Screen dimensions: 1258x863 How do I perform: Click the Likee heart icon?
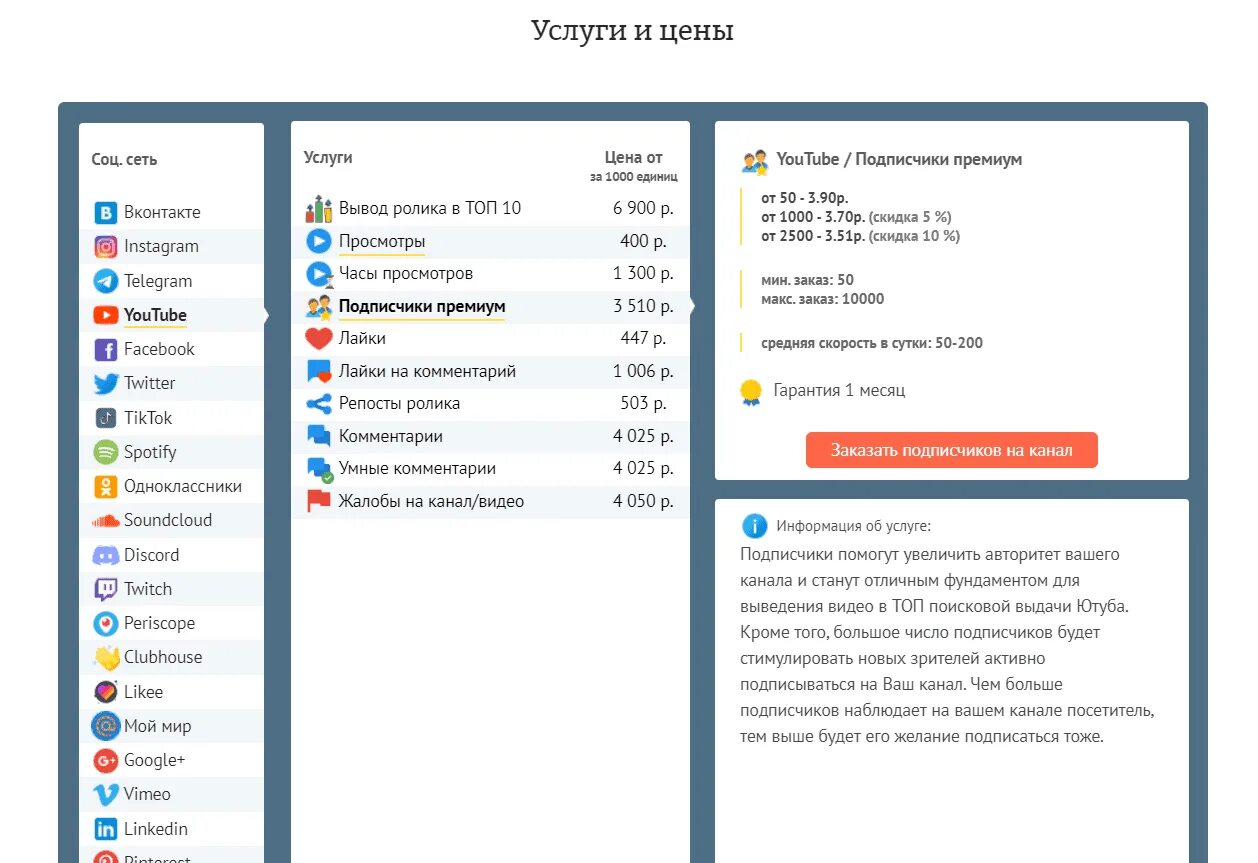click(106, 692)
